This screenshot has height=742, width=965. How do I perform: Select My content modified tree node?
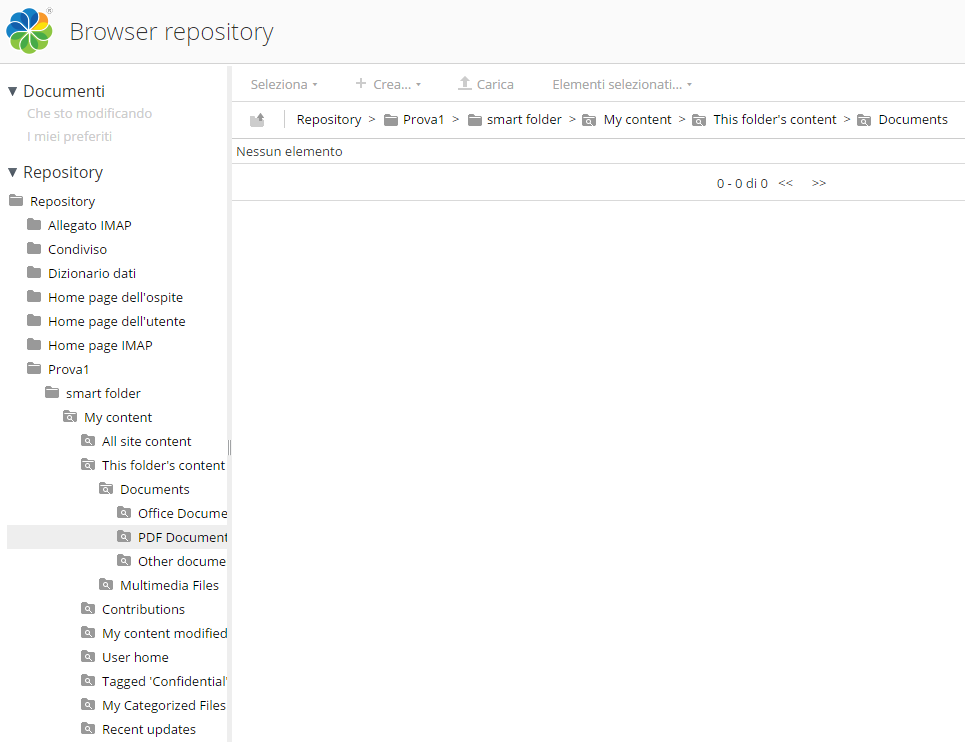coord(164,633)
